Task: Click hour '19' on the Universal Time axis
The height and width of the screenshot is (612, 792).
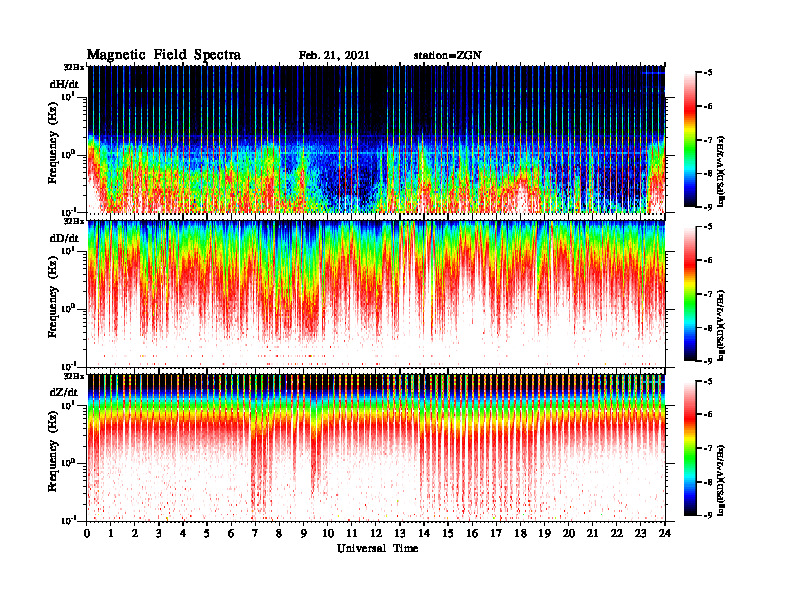Action: tap(544, 534)
